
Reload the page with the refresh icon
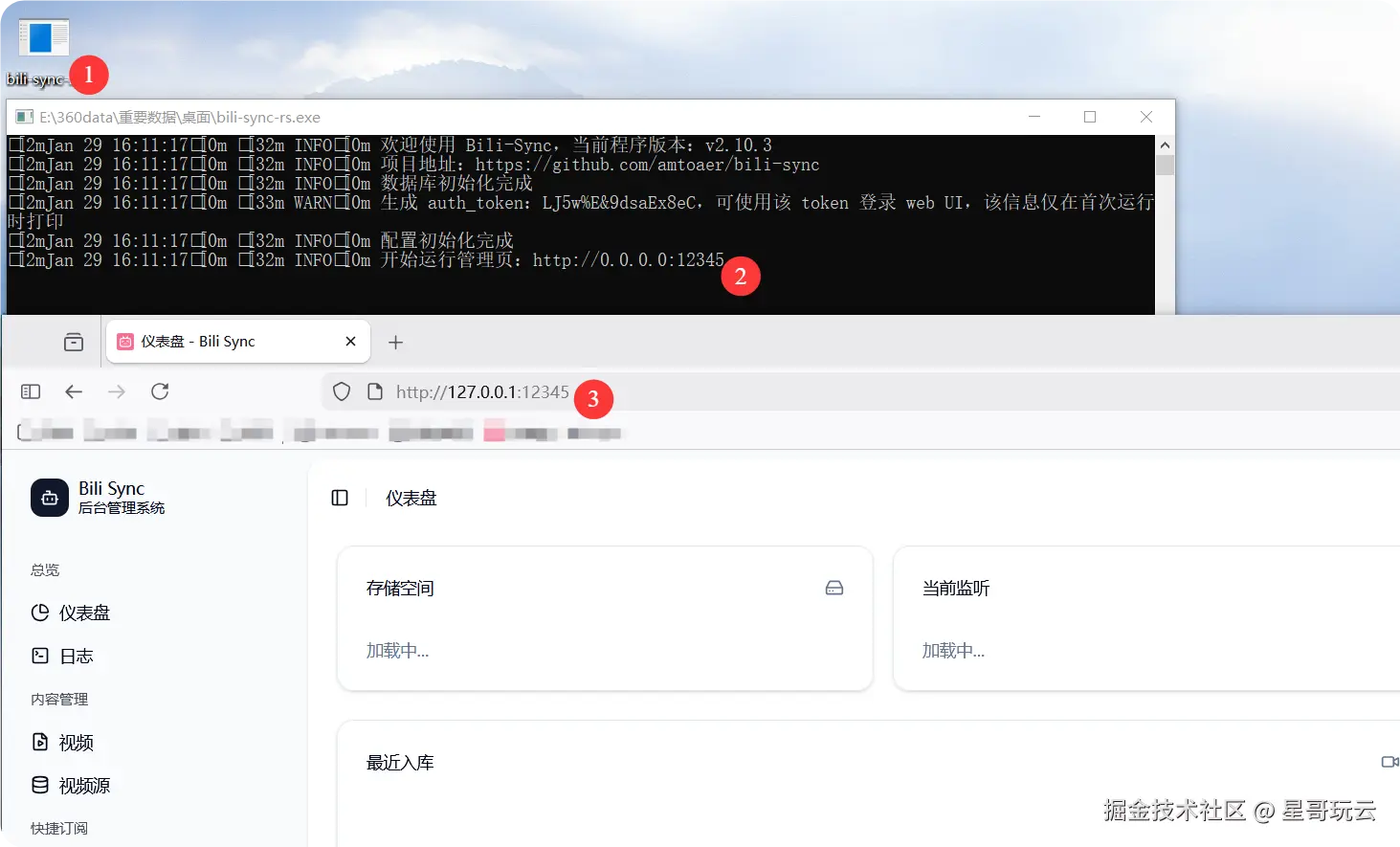point(160,391)
